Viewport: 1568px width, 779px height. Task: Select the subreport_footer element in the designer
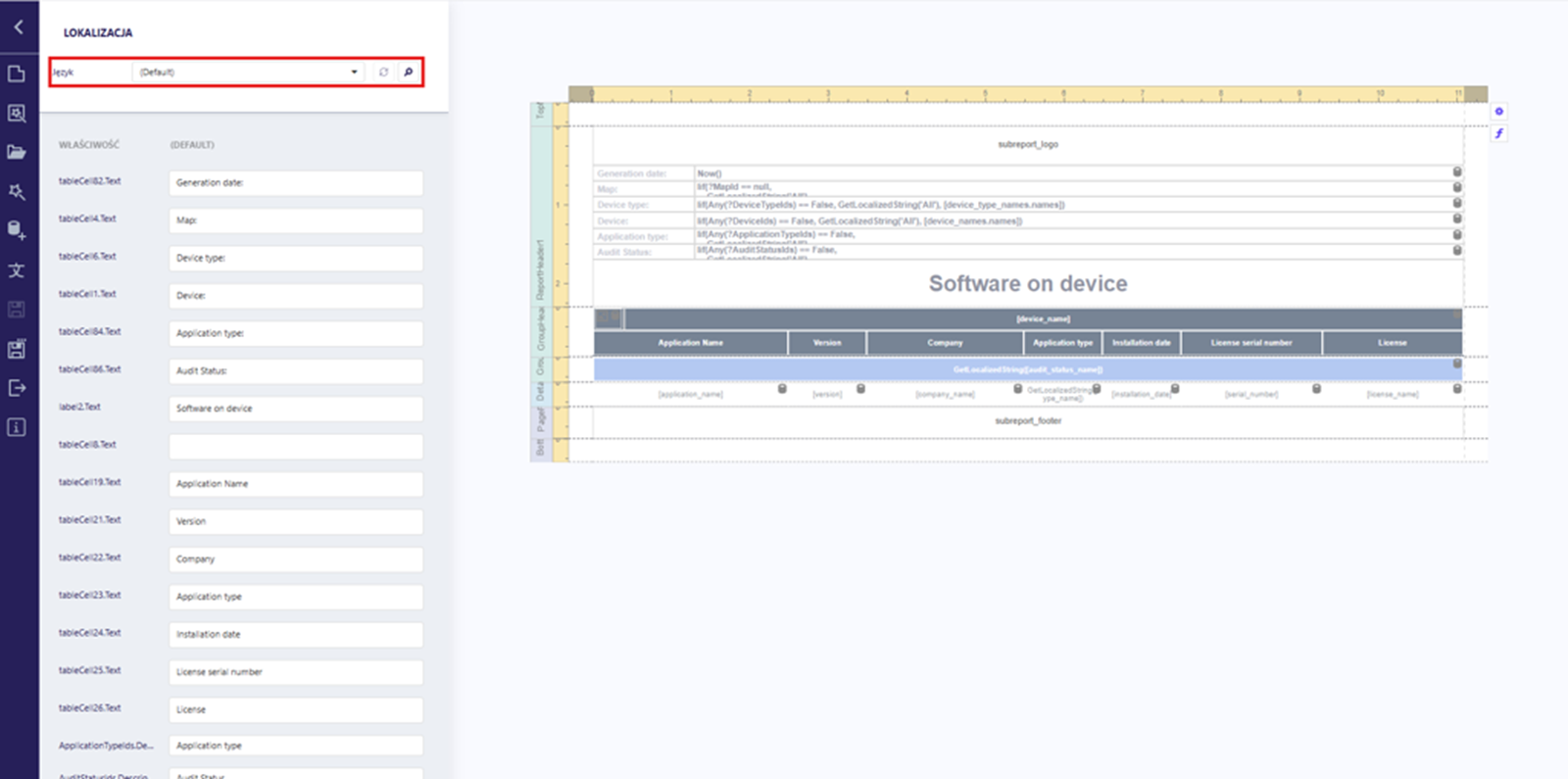click(1027, 421)
